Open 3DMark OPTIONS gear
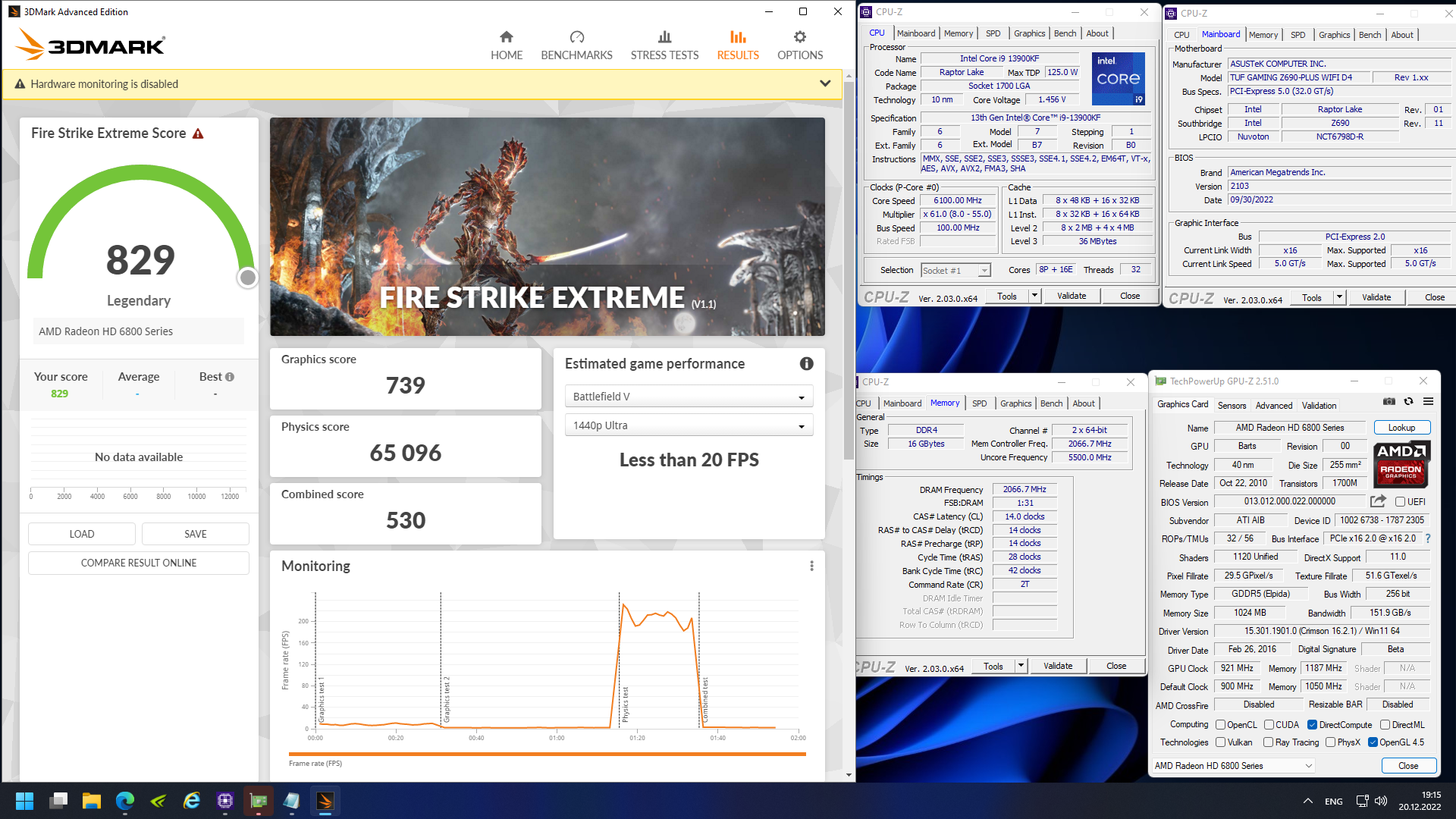 (x=800, y=45)
